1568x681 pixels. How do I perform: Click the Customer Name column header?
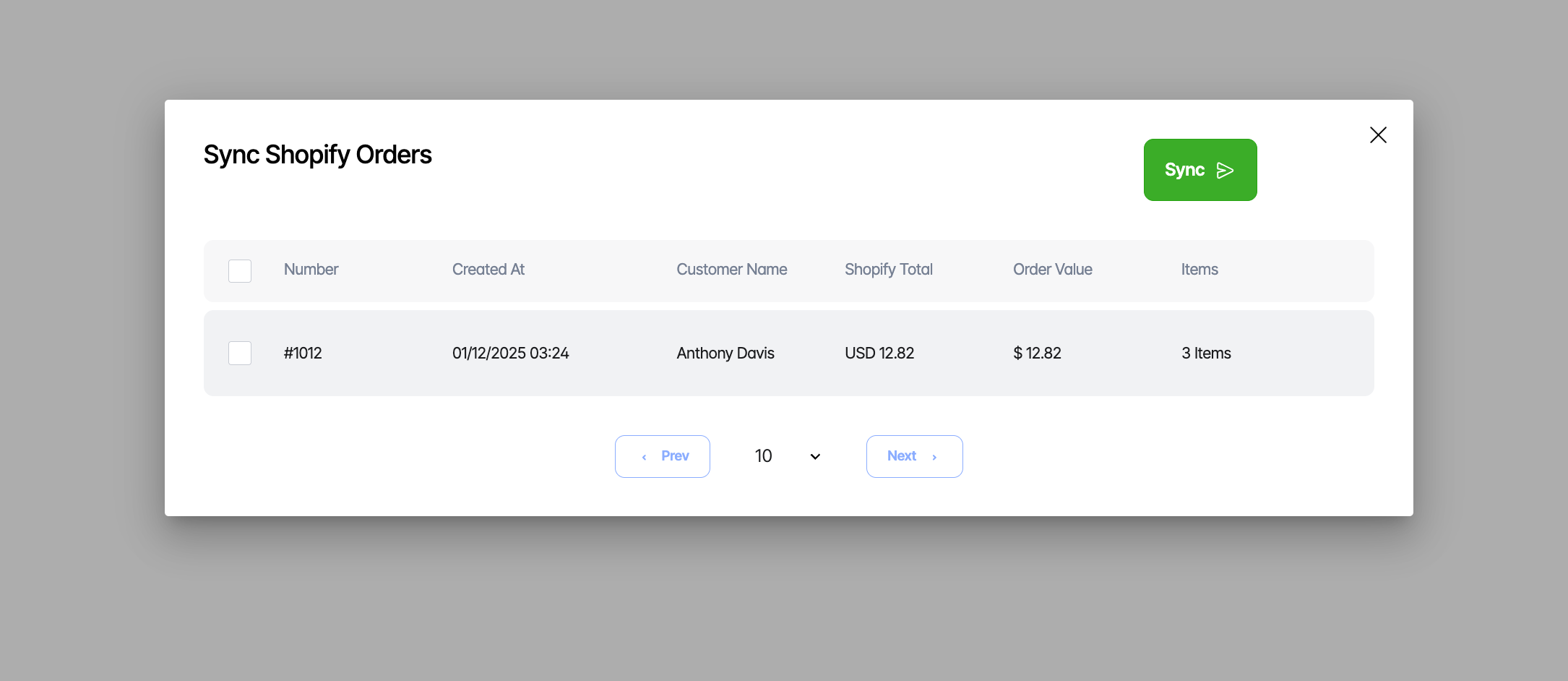[731, 270]
